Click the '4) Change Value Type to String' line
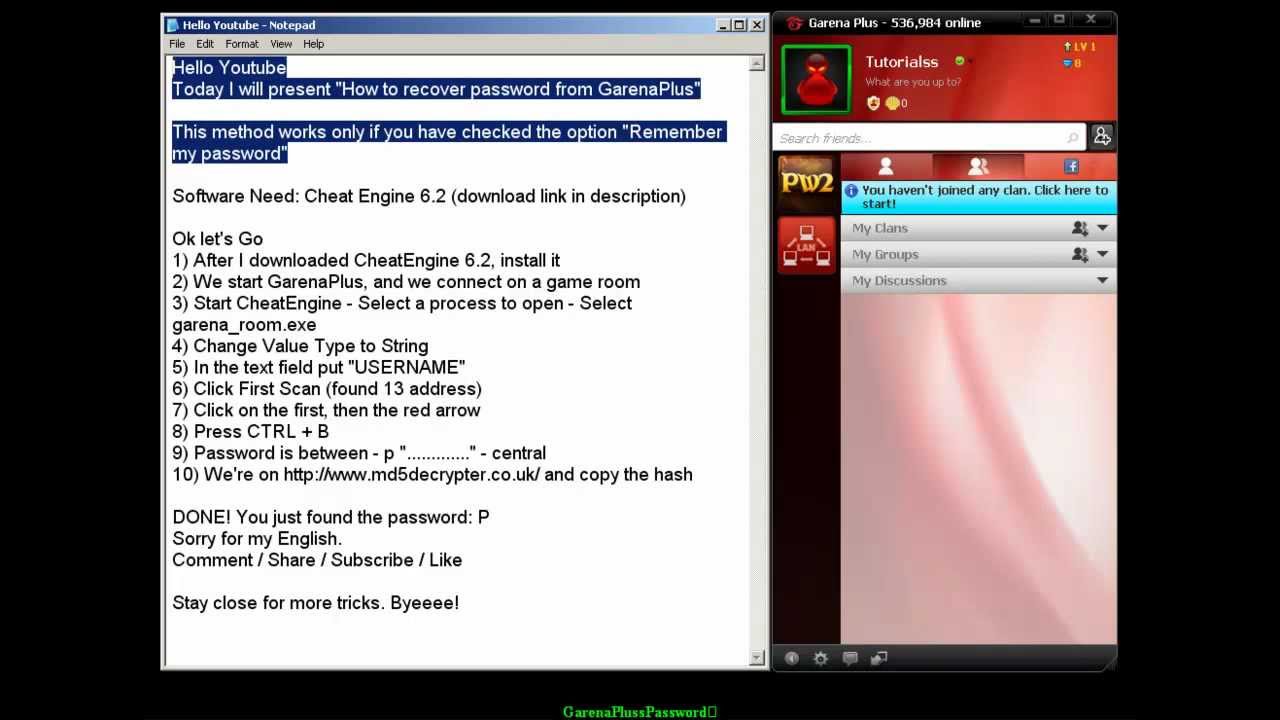This screenshot has height=720, width=1280. (x=300, y=346)
